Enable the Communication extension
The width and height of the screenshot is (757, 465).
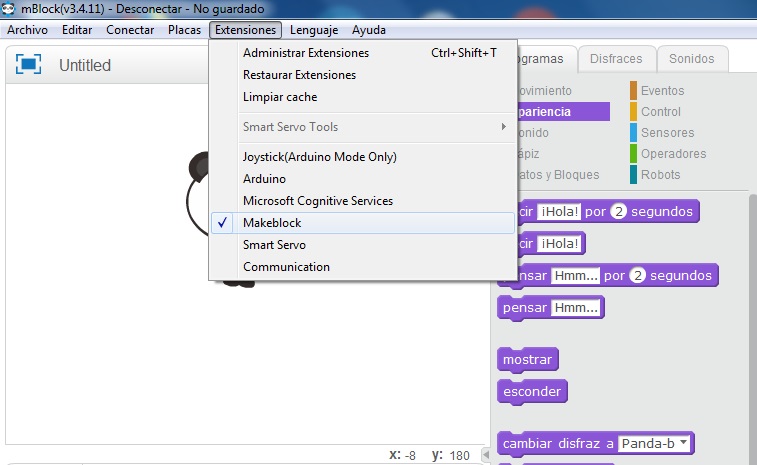point(286,267)
